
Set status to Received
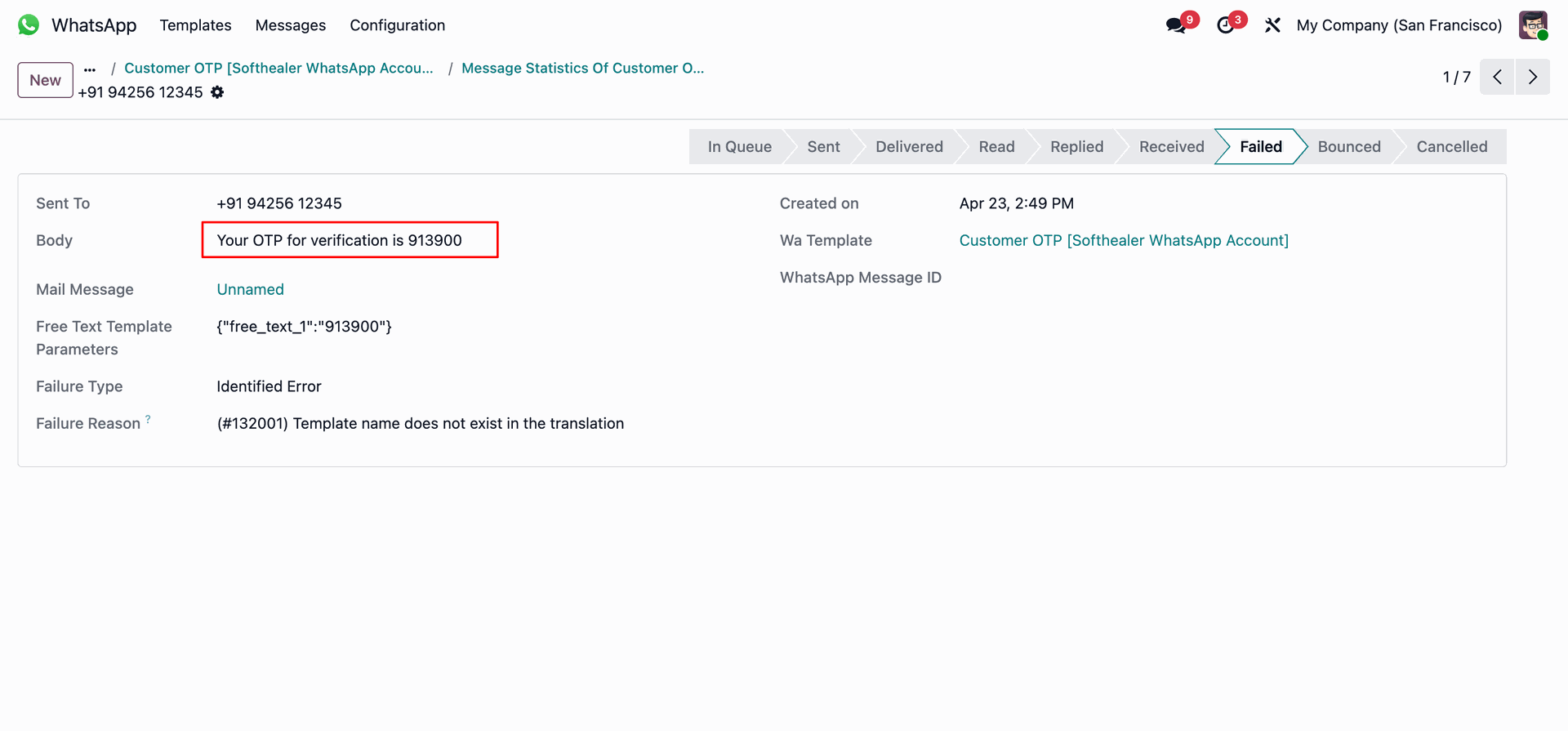[1171, 147]
